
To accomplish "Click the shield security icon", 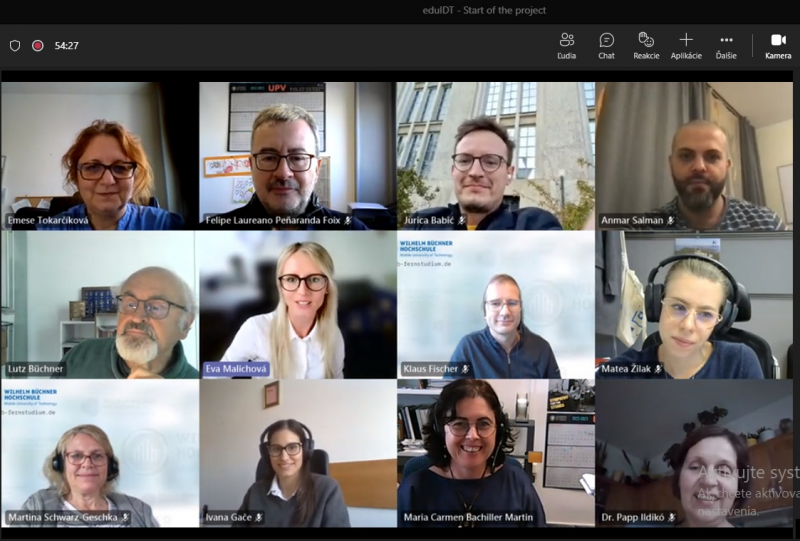I will click(15, 45).
